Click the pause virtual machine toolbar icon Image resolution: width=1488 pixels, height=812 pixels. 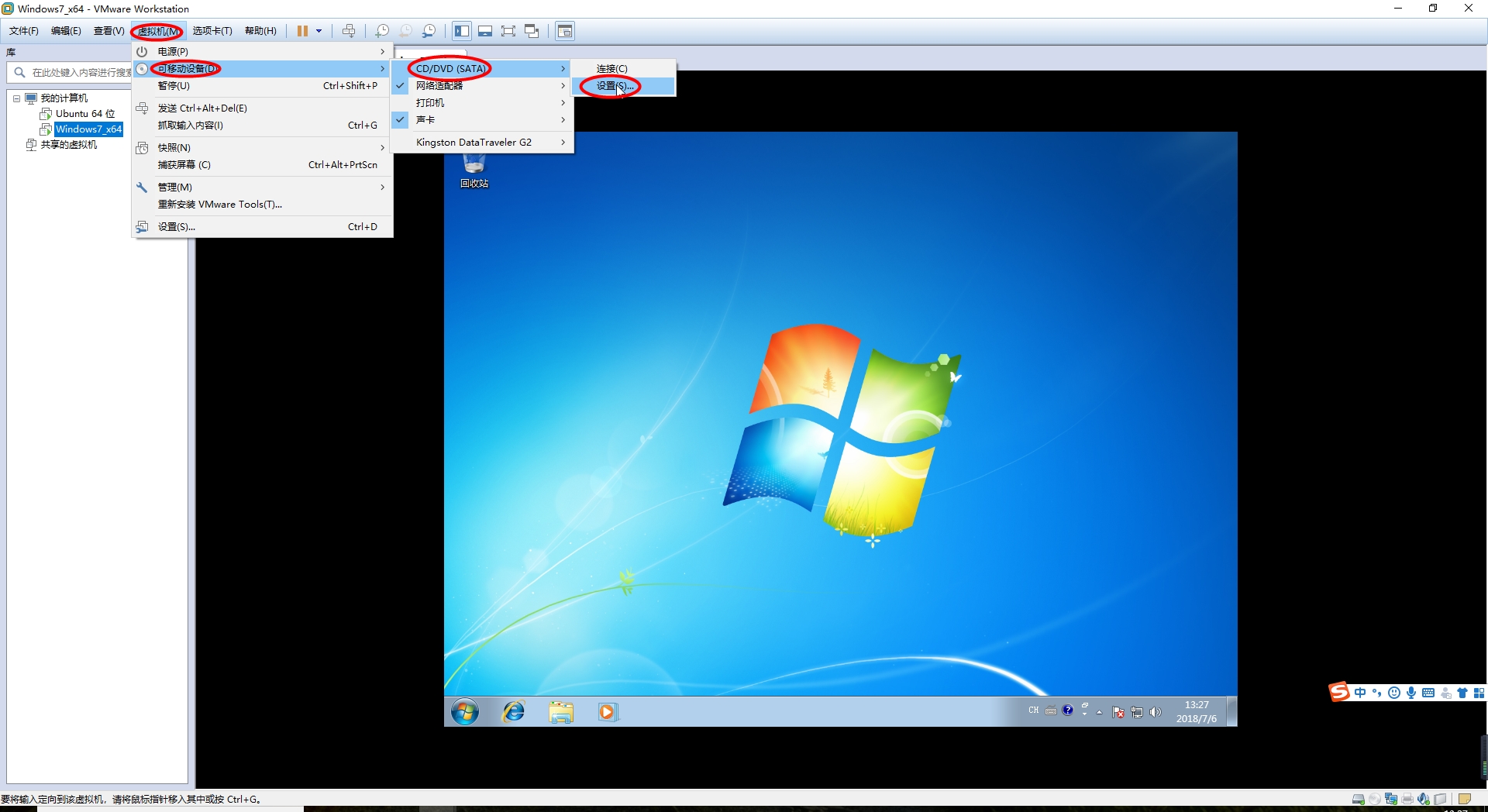click(302, 31)
